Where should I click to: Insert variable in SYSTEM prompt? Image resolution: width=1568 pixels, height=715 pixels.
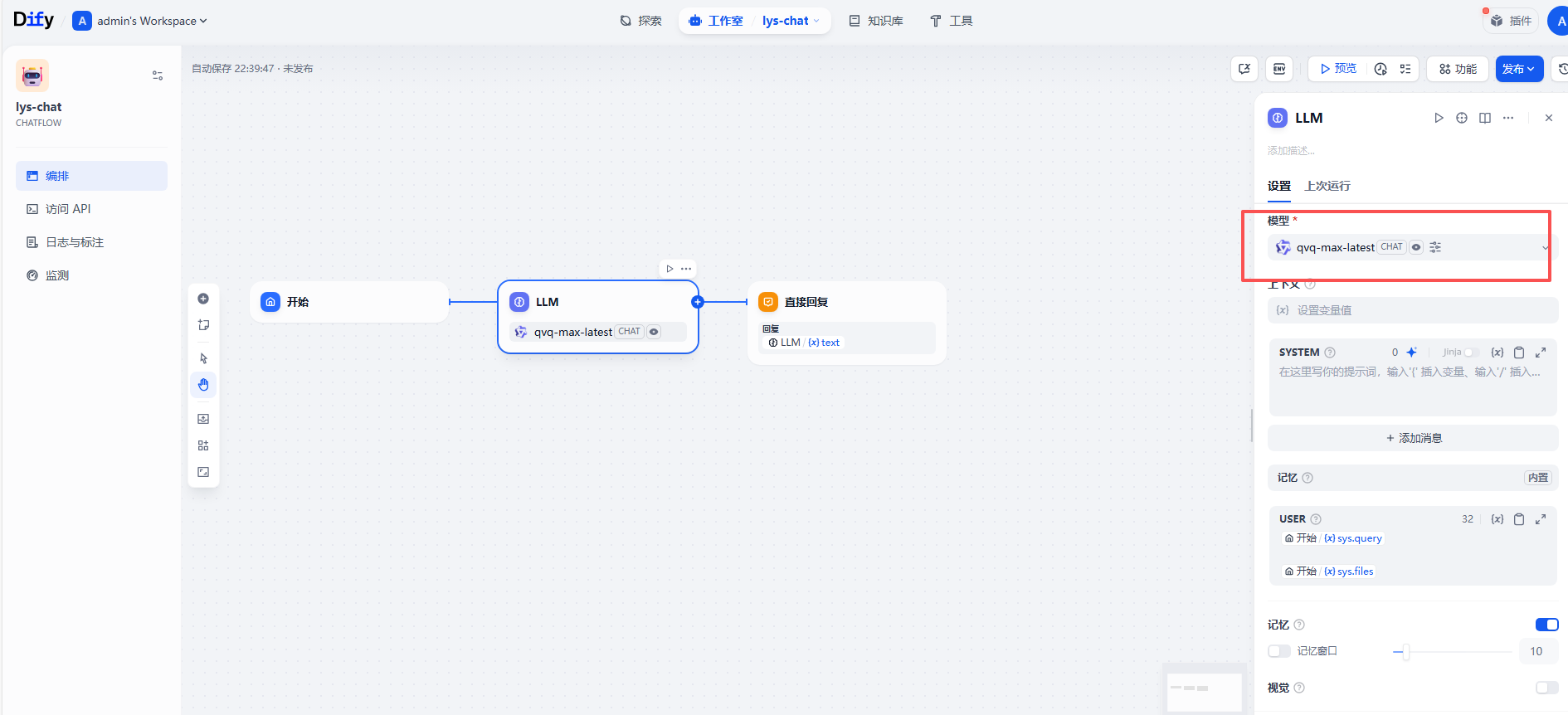click(x=1497, y=353)
